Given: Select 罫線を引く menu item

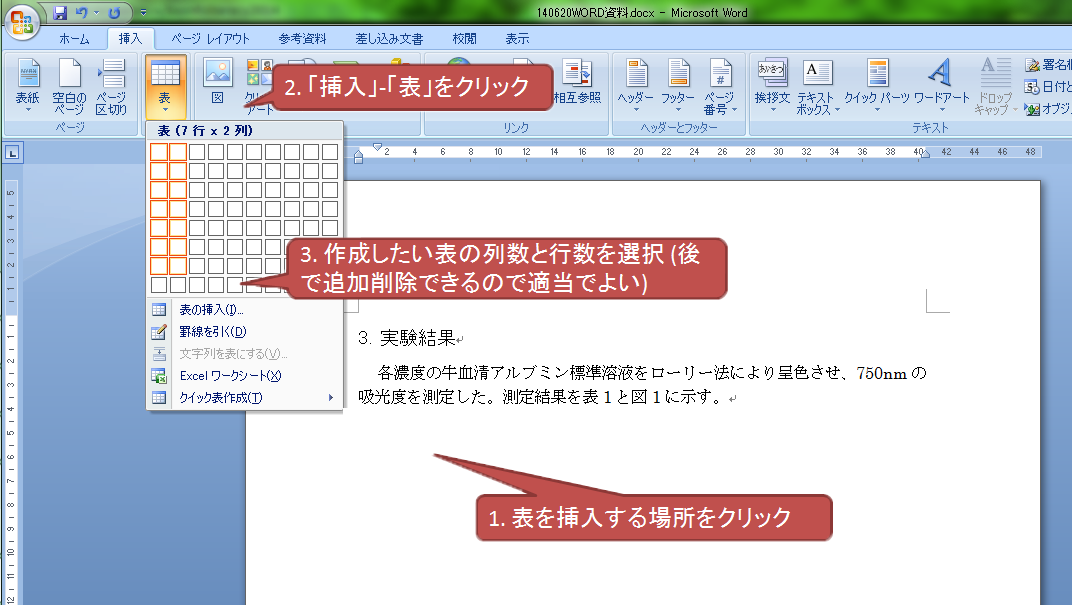Looking at the screenshot, I should coord(212,332).
